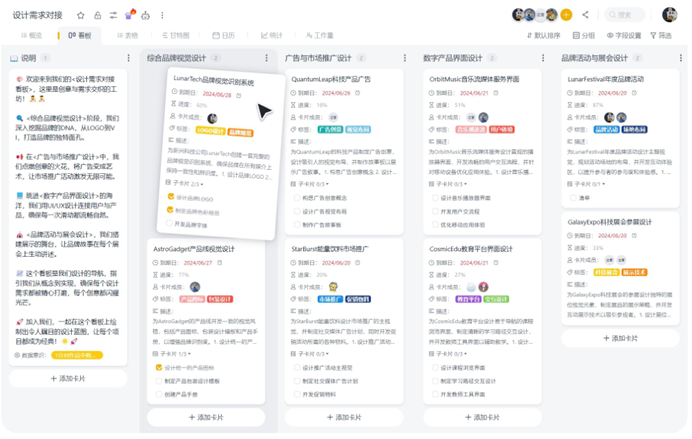
Task: Open the 分组 grouping dropdown
Action: click(583, 36)
